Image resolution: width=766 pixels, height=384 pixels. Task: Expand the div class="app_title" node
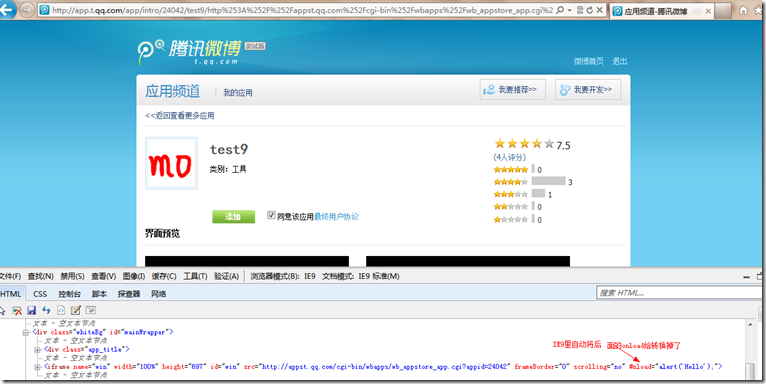[x=37, y=350]
